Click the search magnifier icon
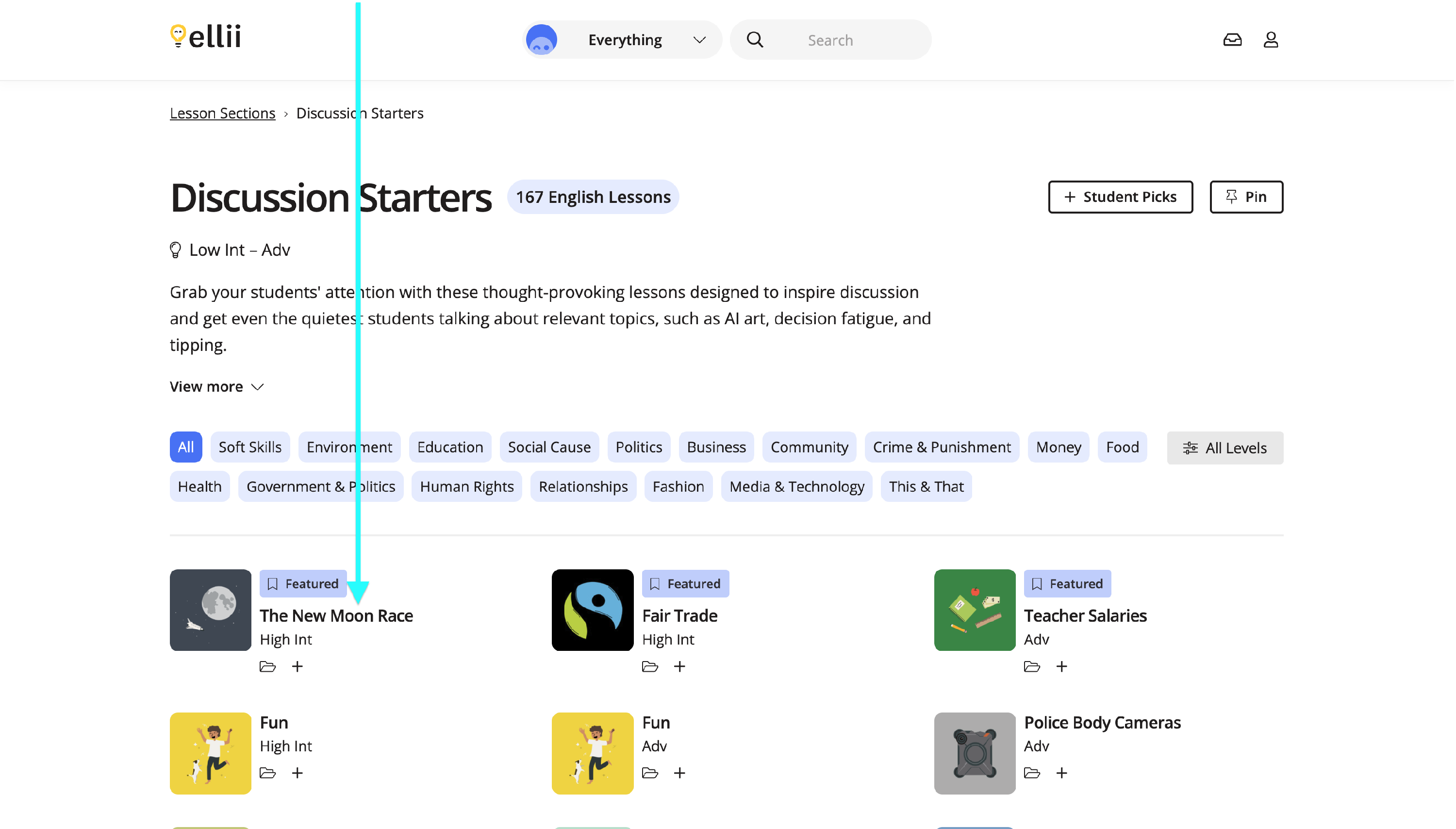The width and height of the screenshot is (1456, 829). click(755, 40)
